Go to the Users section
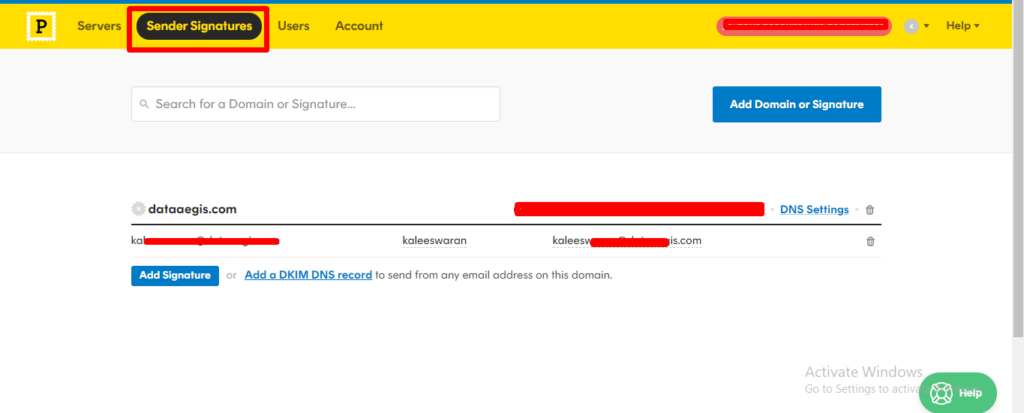The width and height of the screenshot is (1024, 413). (x=293, y=26)
